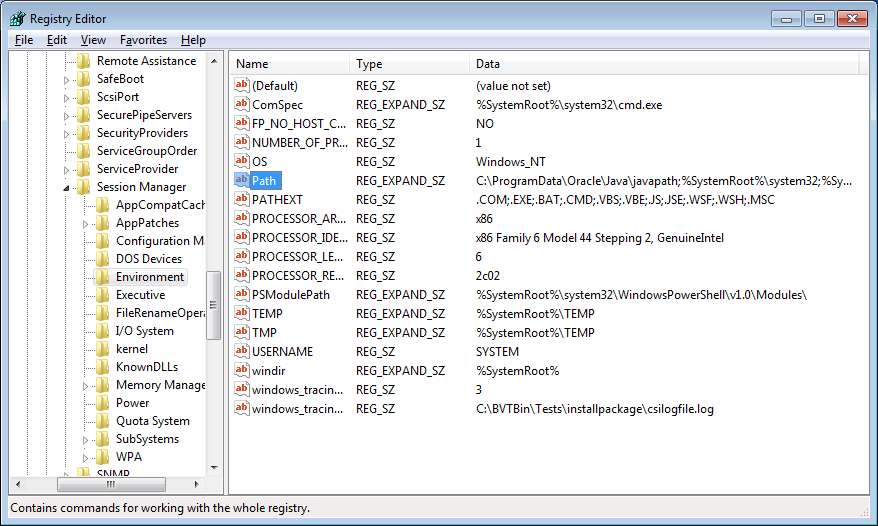Click the icon of windows_tracin... value with data 3
This screenshot has width=878, height=526.
[x=241, y=390]
